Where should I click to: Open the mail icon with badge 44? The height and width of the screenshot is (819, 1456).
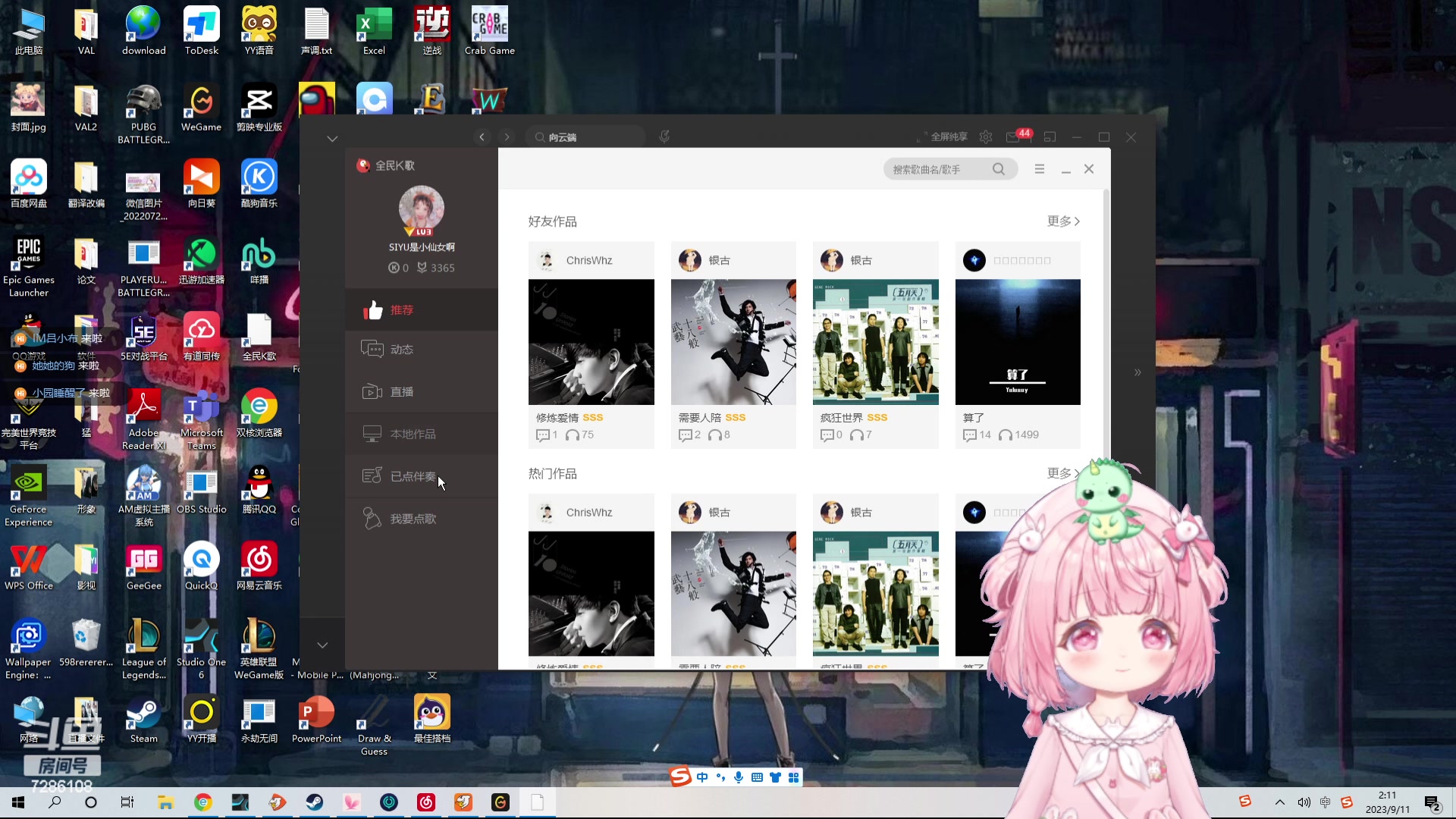click(x=1013, y=137)
